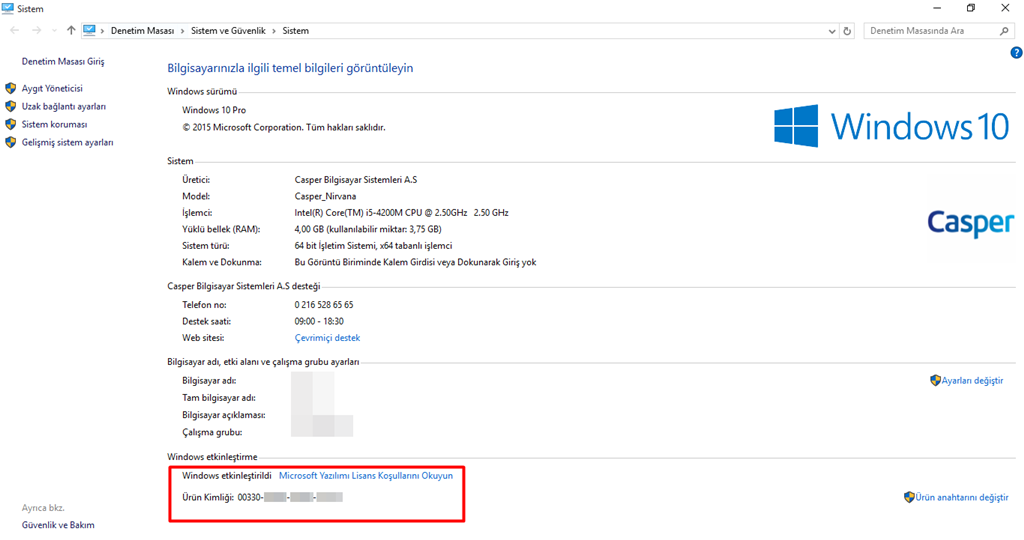Click the computer icon in the address bar
Image resolution: width=1024 pixels, height=540 pixels.
pyautogui.click(x=89, y=31)
